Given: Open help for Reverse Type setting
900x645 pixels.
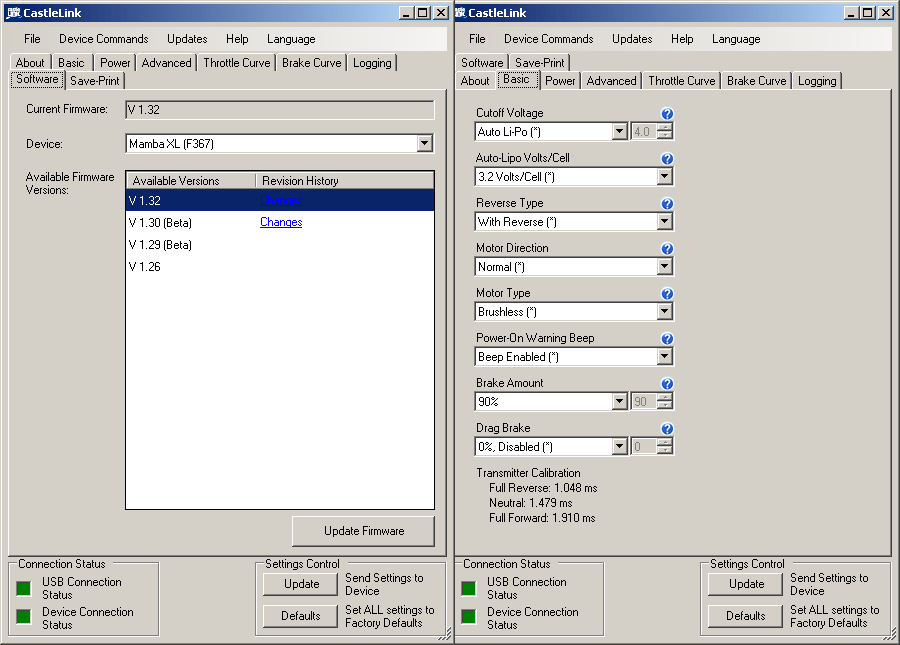Looking at the screenshot, I should point(666,204).
